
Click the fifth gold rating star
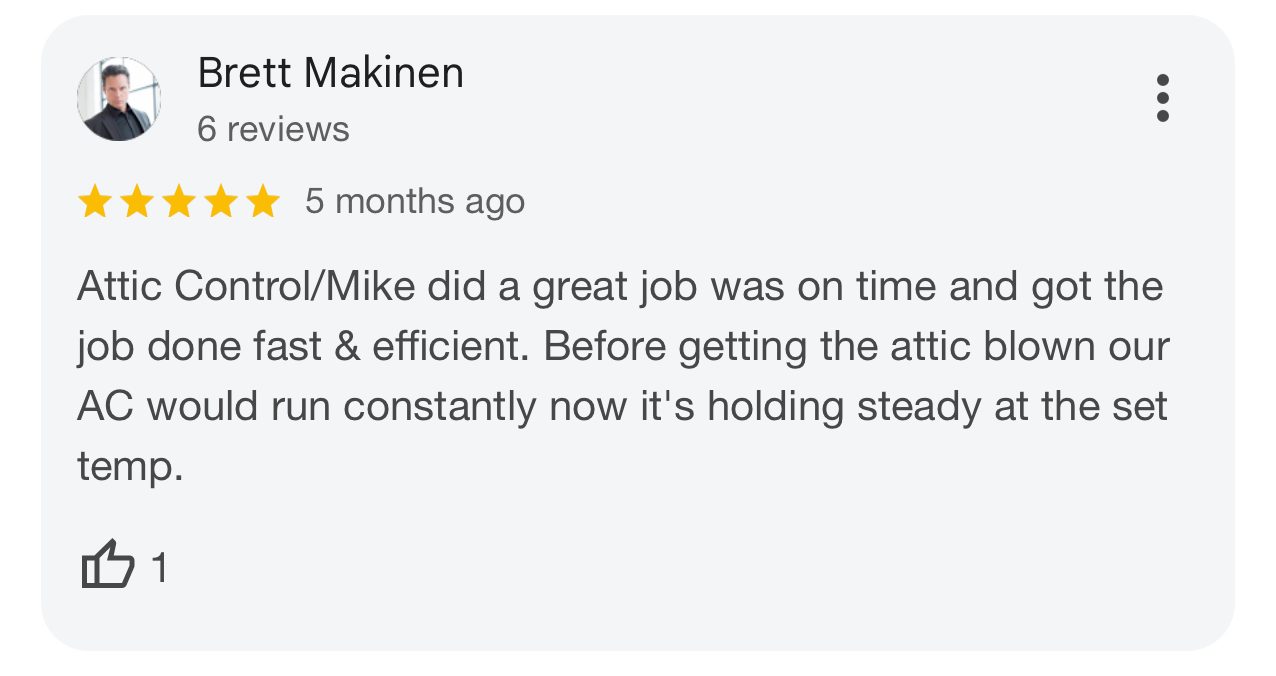(262, 202)
